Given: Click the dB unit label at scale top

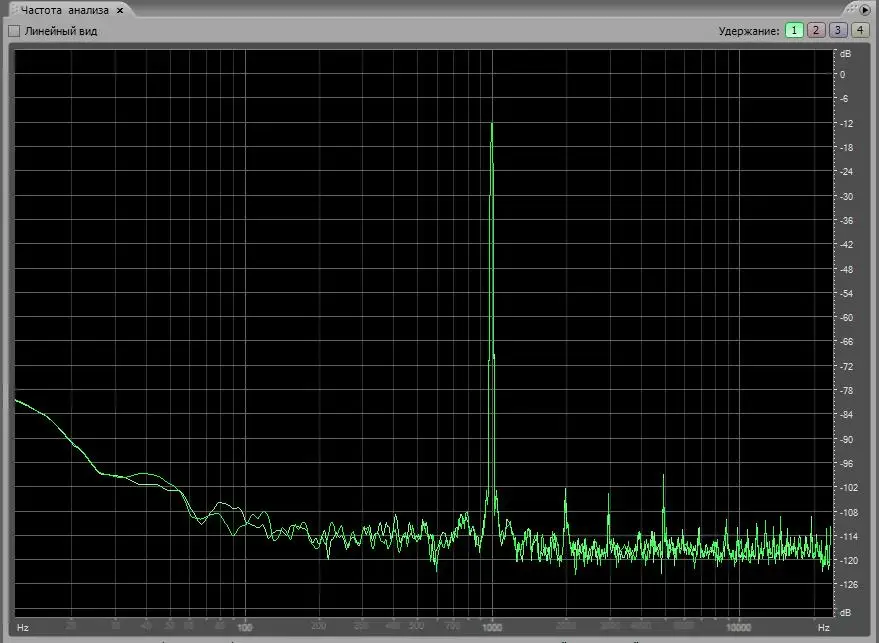Looking at the screenshot, I should [x=845, y=54].
